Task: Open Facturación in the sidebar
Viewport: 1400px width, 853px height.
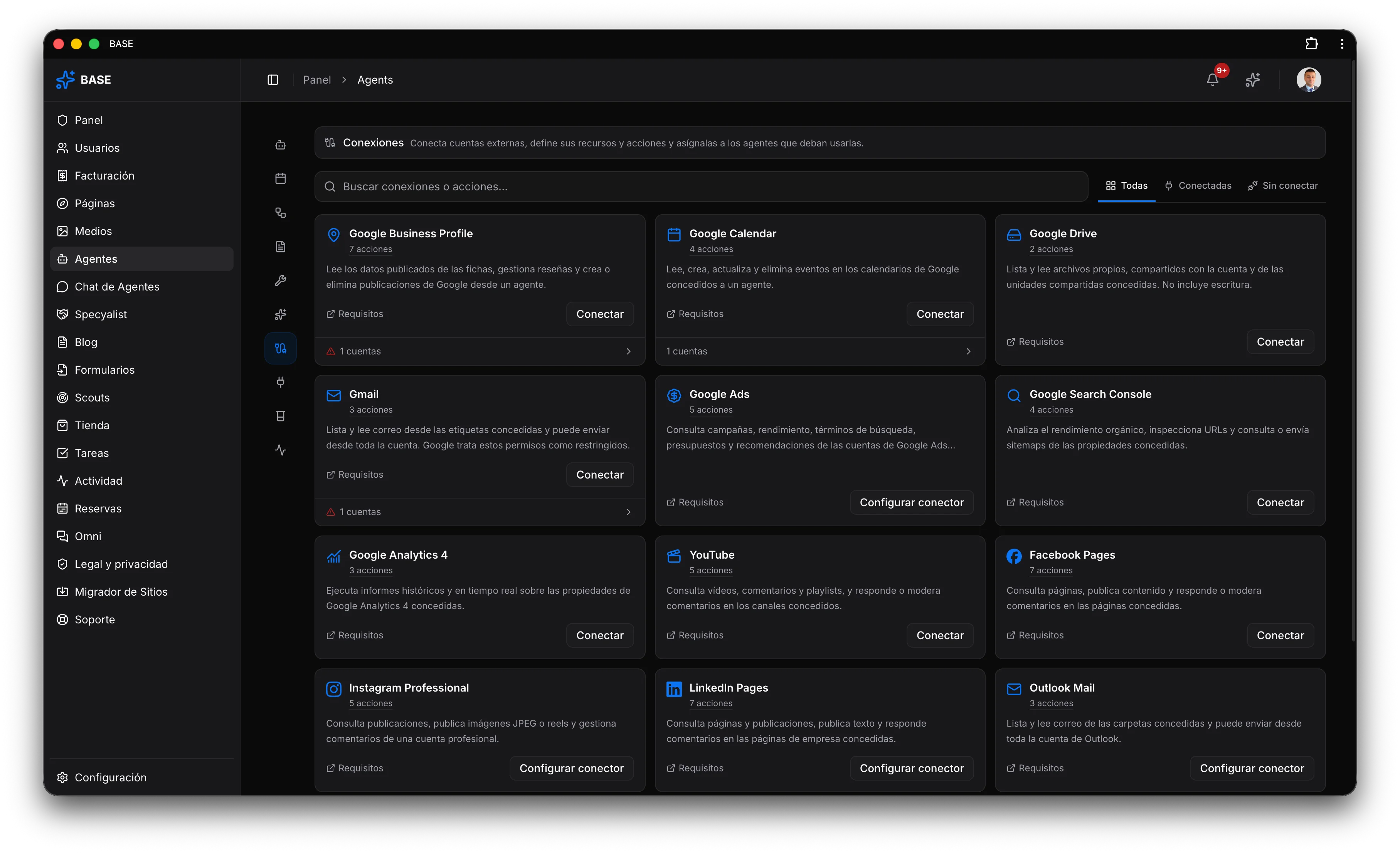Action: click(141, 176)
